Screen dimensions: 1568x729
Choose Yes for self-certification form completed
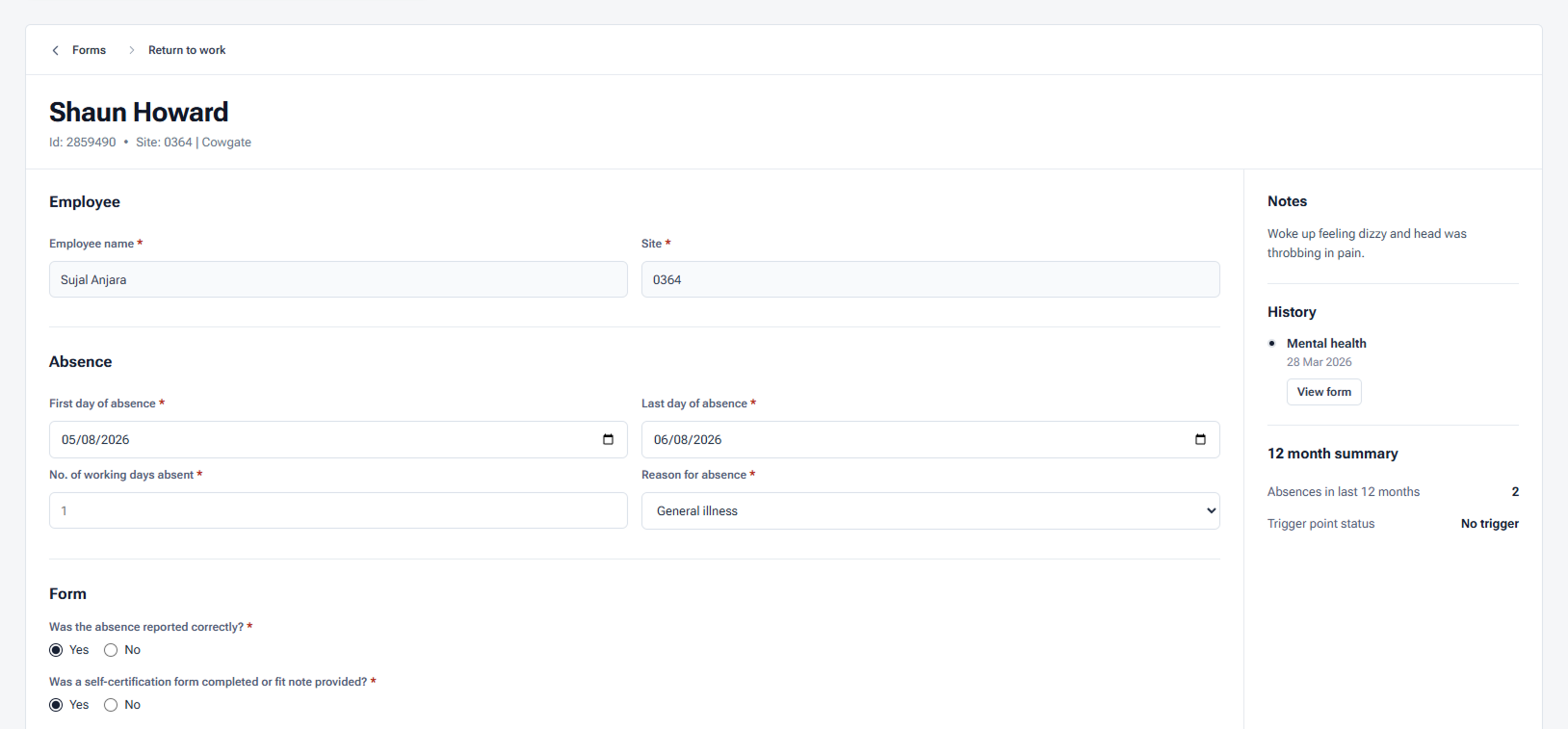(56, 705)
